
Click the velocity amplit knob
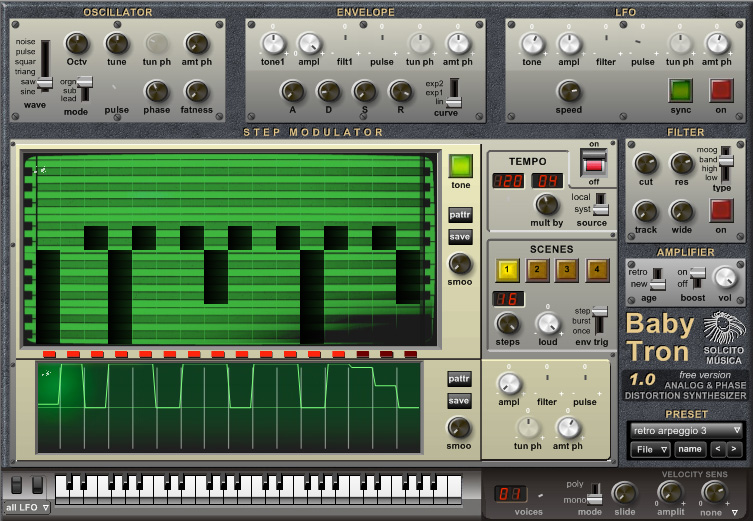point(669,493)
